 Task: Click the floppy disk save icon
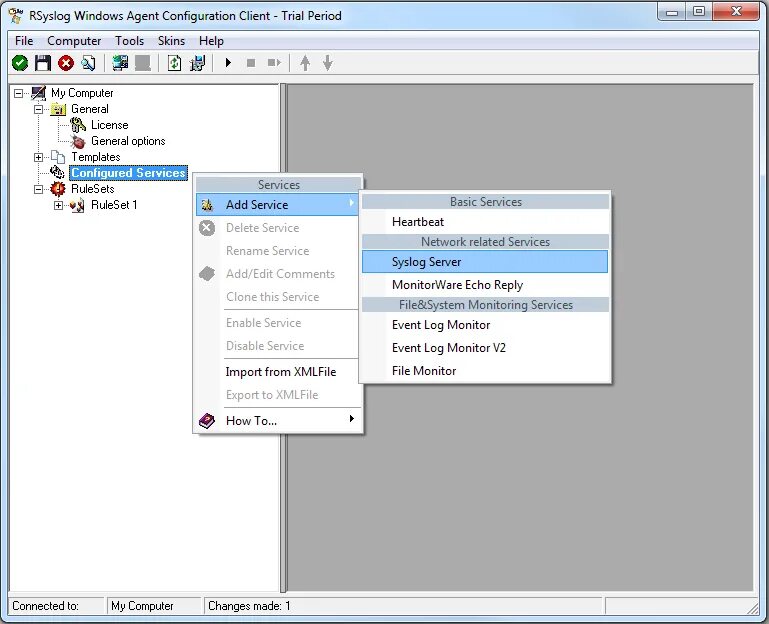pyautogui.click(x=43, y=63)
